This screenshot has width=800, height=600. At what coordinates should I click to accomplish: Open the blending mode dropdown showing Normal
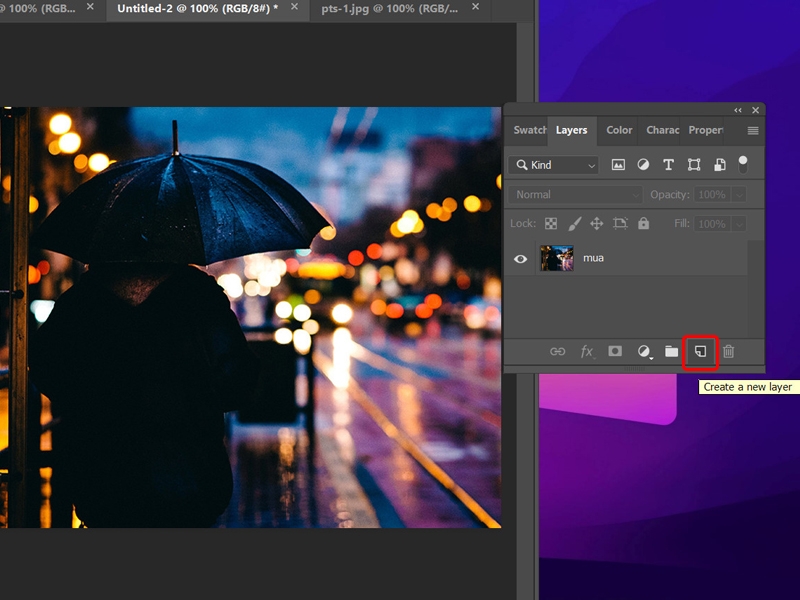click(575, 194)
